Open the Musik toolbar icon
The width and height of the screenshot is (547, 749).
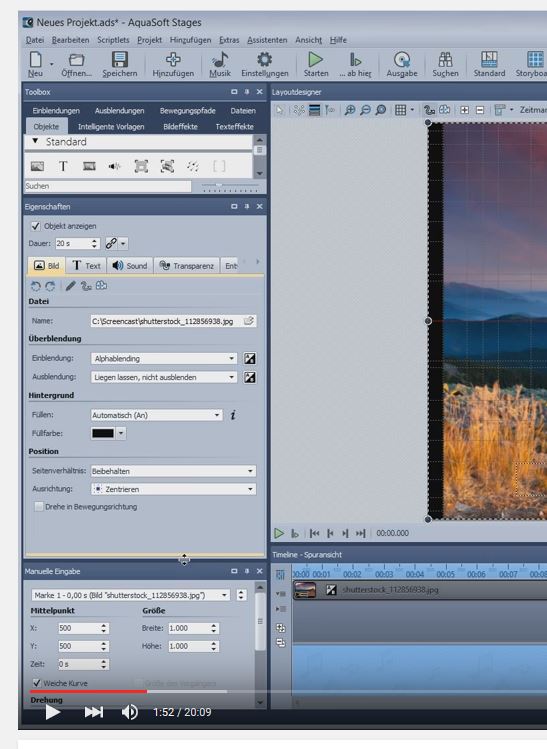point(220,60)
